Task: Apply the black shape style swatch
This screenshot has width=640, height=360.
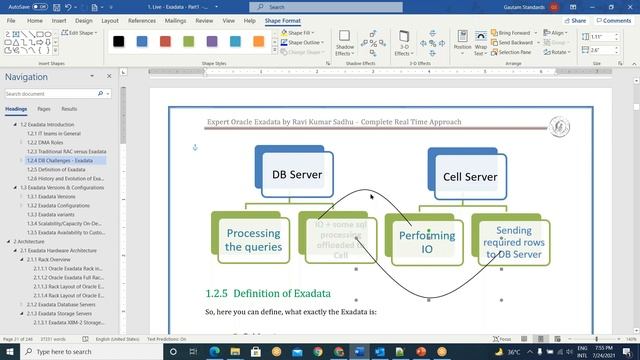Action: coord(118,41)
